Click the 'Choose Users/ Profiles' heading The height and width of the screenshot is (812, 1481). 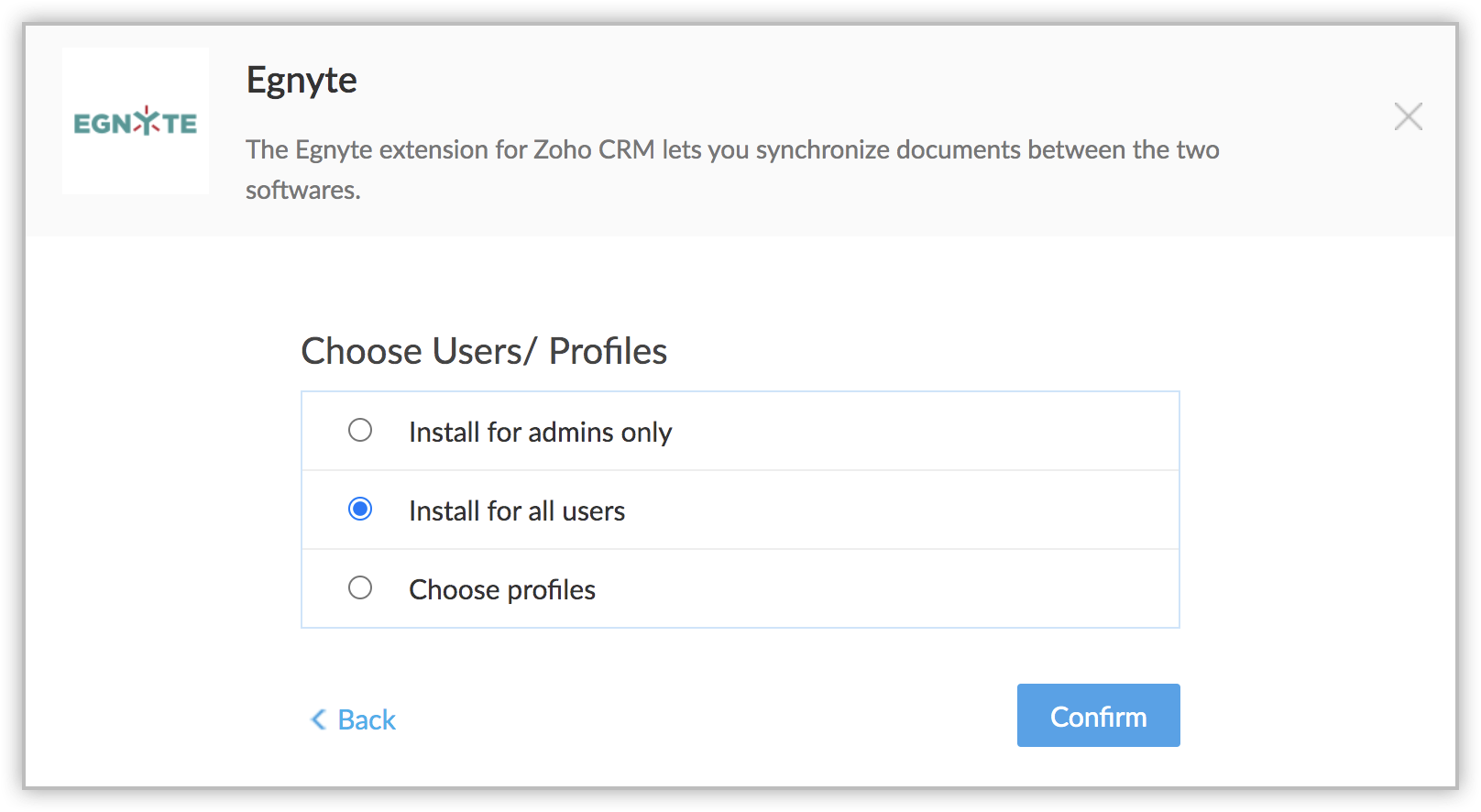[x=484, y=351]
